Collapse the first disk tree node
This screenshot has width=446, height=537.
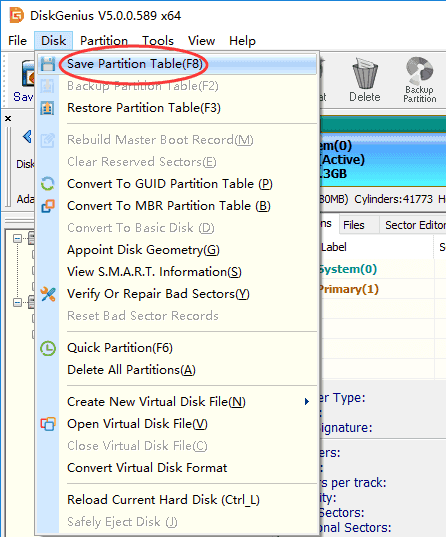tap(17, 238)
